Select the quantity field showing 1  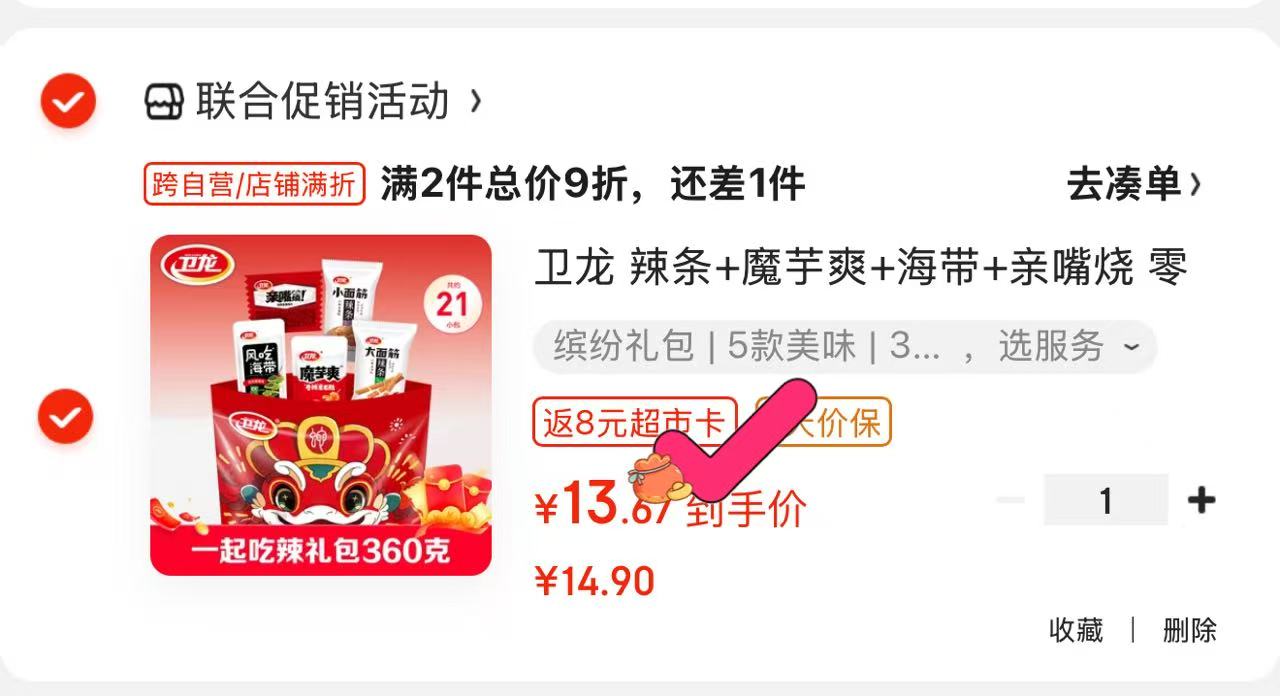point(1106,499)
